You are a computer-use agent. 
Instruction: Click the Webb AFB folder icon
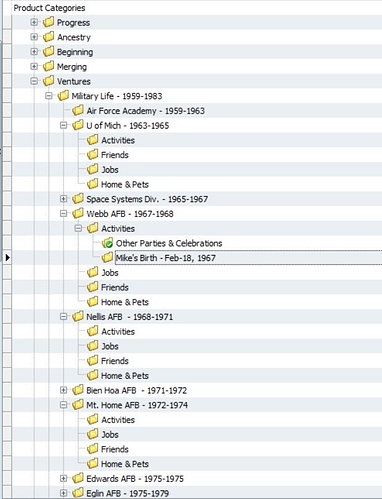pos(78,213)
